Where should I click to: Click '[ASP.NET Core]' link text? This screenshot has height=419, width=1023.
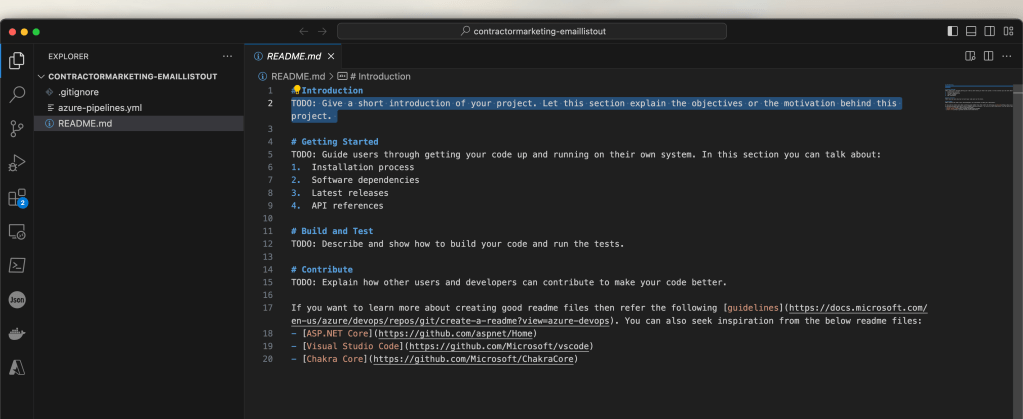pyautogui.click(x=337, y=334)
